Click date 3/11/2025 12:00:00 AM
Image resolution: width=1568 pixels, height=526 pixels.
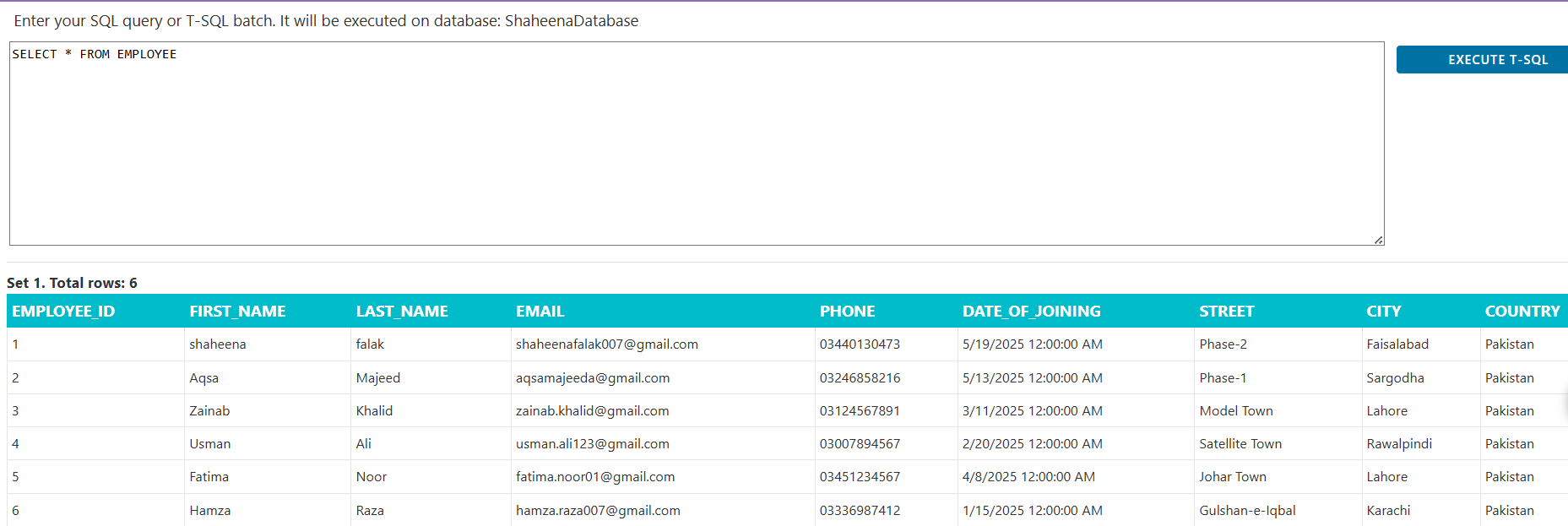coord(1033,411)
